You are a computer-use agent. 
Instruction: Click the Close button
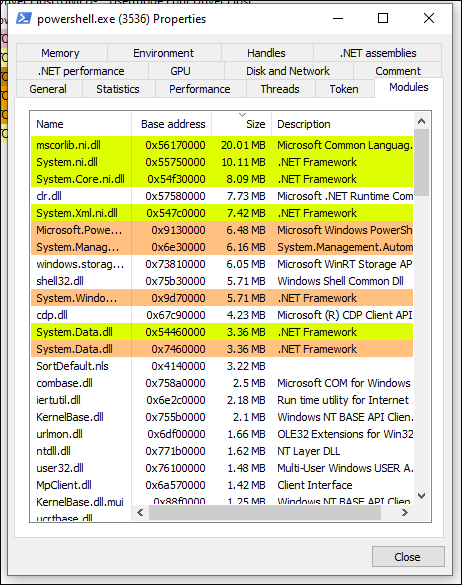click(408, 557)
